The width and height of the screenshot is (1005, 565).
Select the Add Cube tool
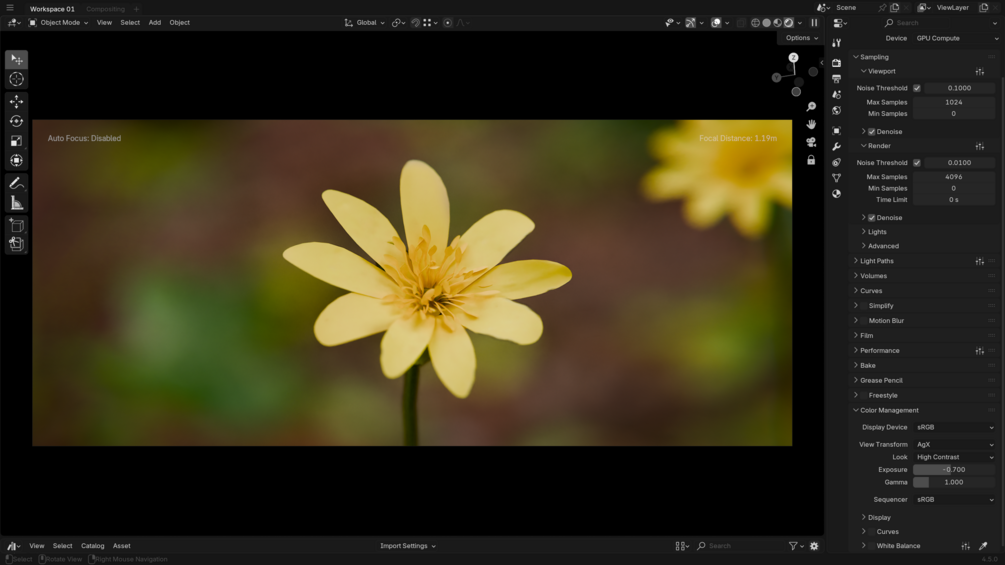coord(17,225)
